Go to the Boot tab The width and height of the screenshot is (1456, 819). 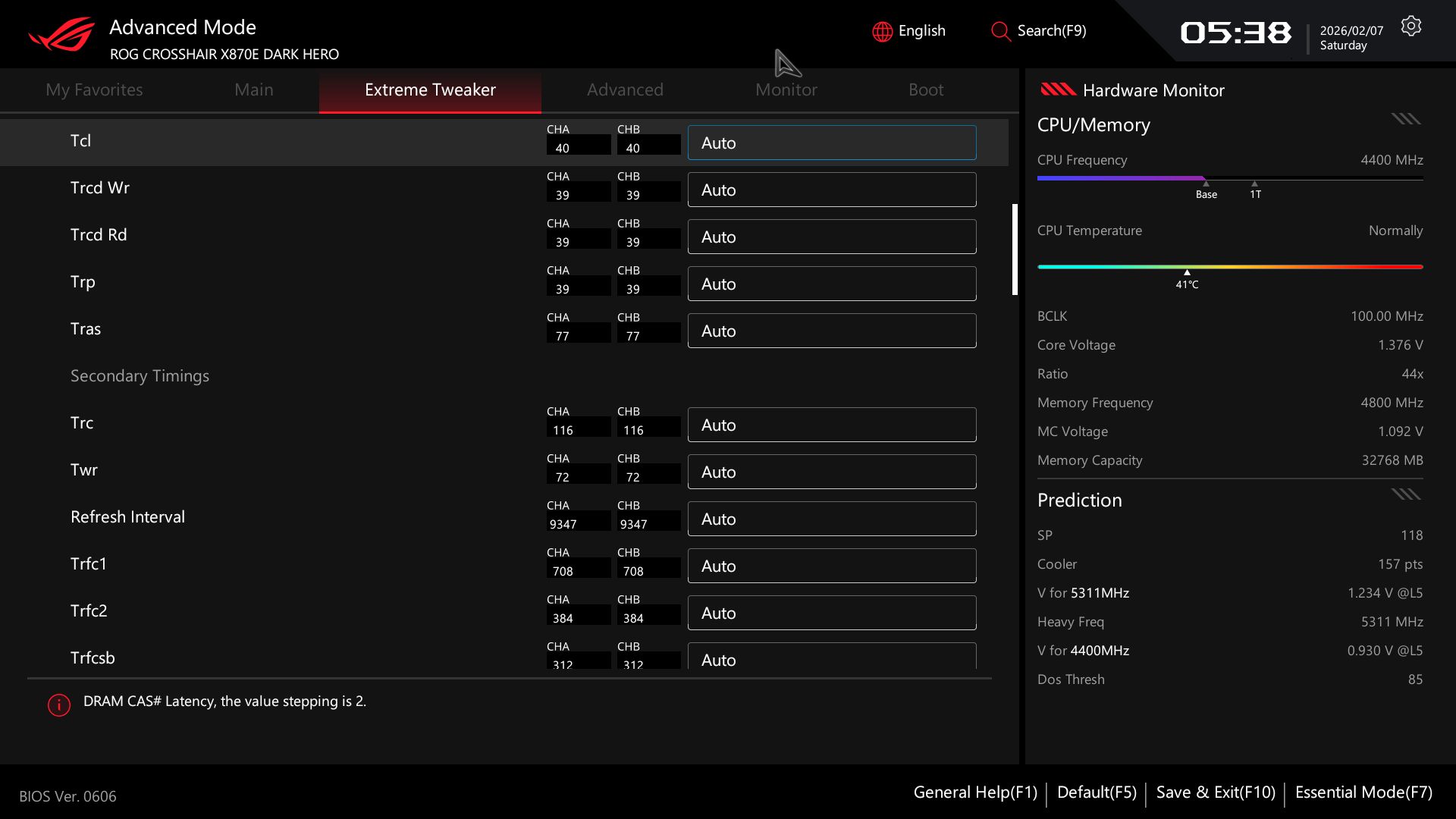coord(925,89)
